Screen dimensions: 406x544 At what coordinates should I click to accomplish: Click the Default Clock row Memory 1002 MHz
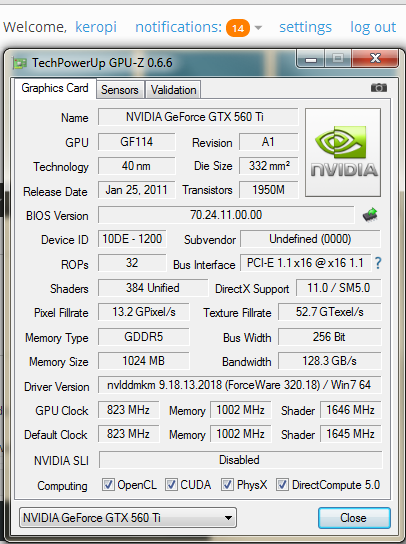[240, 434]
